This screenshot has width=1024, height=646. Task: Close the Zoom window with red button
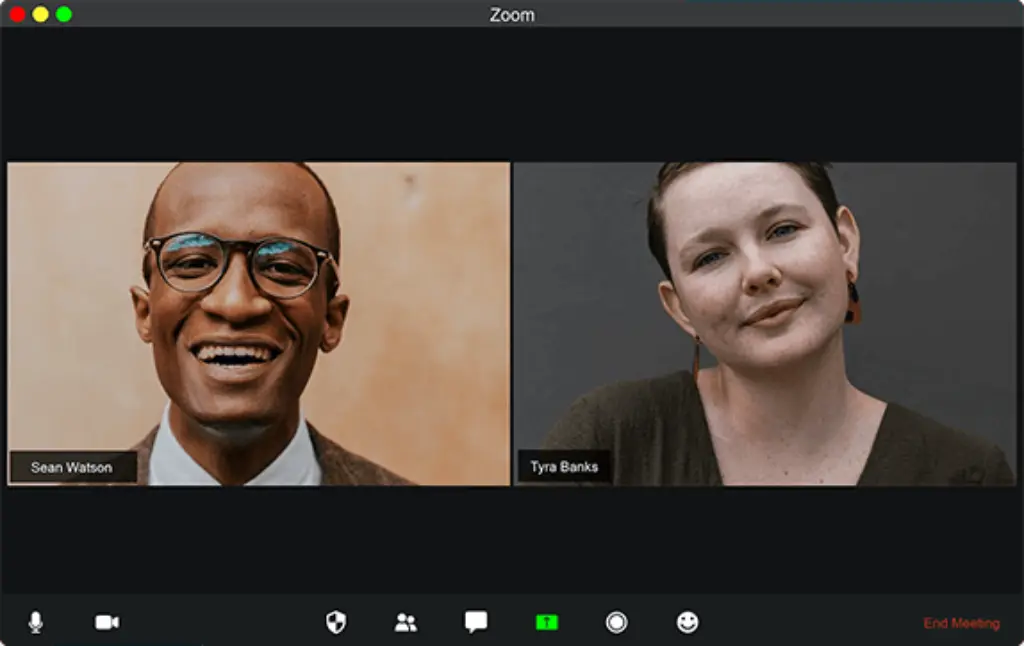pyautogui.click(x=17, y=14)
